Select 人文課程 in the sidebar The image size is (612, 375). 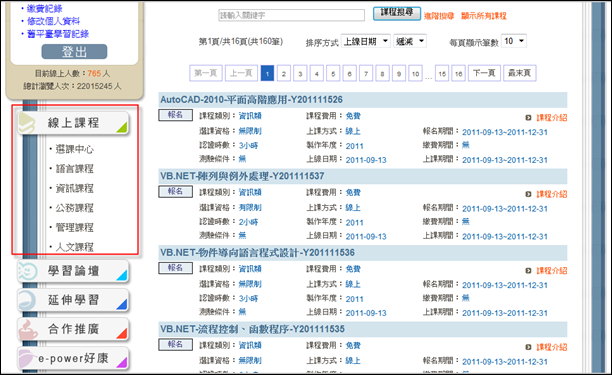[74, 247]
